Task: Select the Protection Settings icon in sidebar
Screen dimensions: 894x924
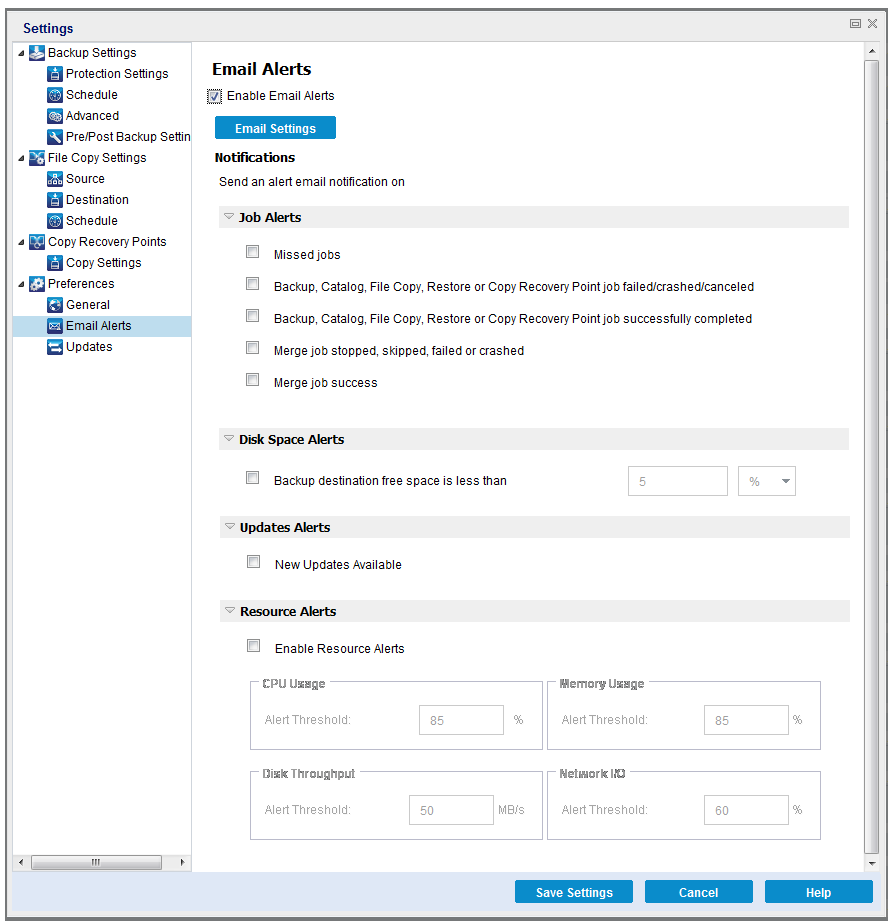Action: 55,73
